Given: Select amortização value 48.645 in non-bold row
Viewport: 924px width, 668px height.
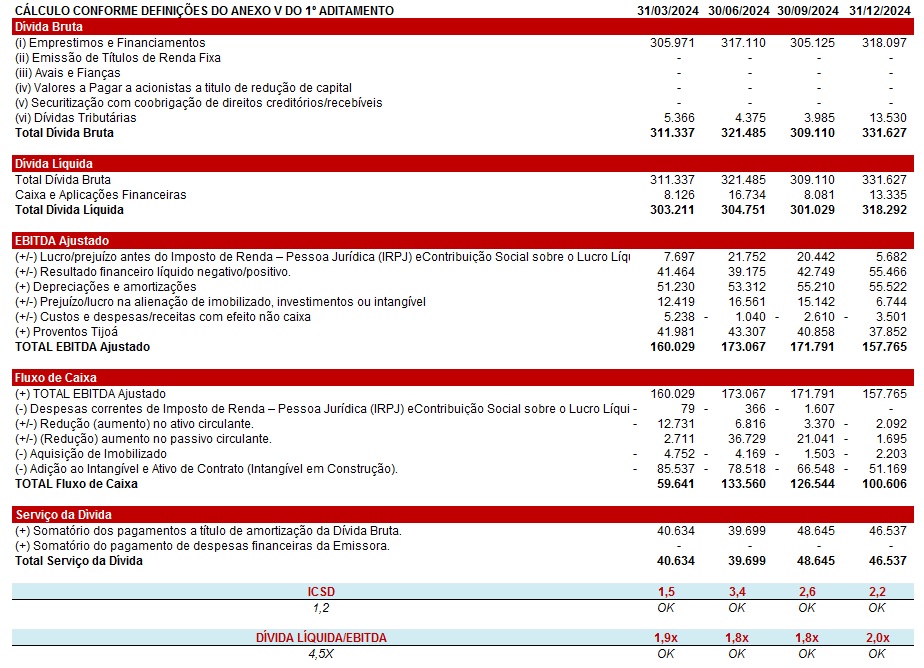Looking at the screenshot, I should 816,531.
